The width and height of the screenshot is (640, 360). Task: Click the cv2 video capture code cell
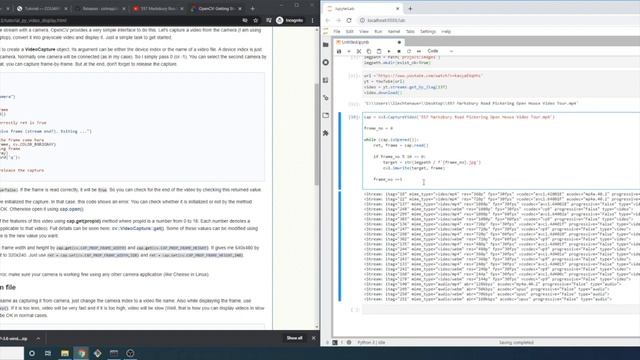coord(501,151)
